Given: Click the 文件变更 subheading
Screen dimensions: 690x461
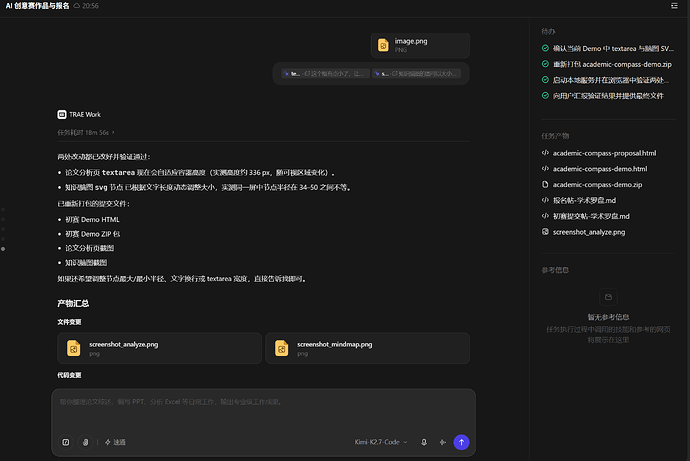Looking at the screenshot, I should click(x=69, y=322).
